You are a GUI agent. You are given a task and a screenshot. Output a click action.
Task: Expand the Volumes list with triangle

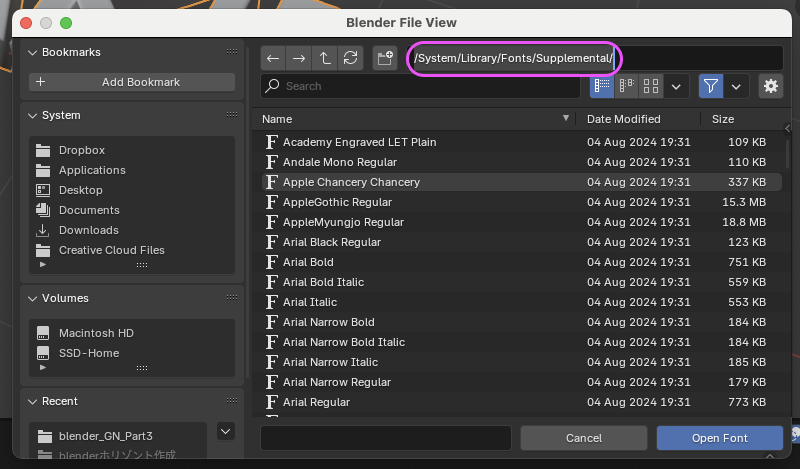(43, 367)
